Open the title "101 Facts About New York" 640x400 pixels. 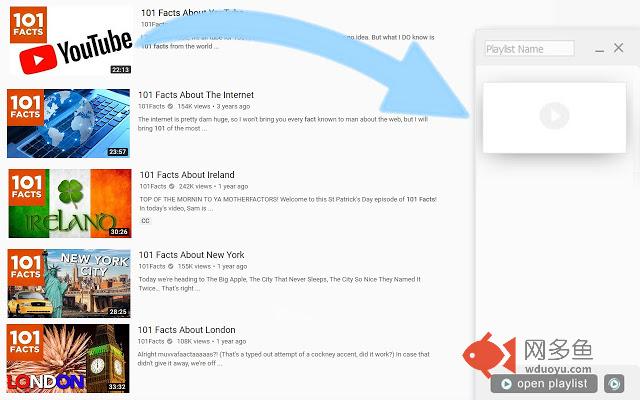191,255
